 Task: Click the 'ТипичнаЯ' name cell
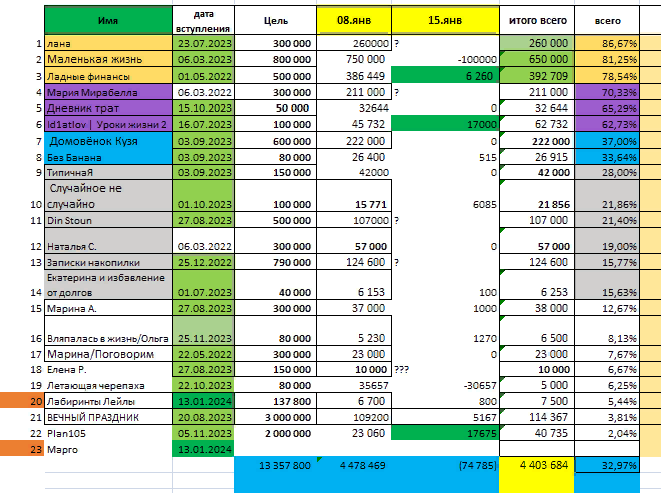[x=108, y=172]
